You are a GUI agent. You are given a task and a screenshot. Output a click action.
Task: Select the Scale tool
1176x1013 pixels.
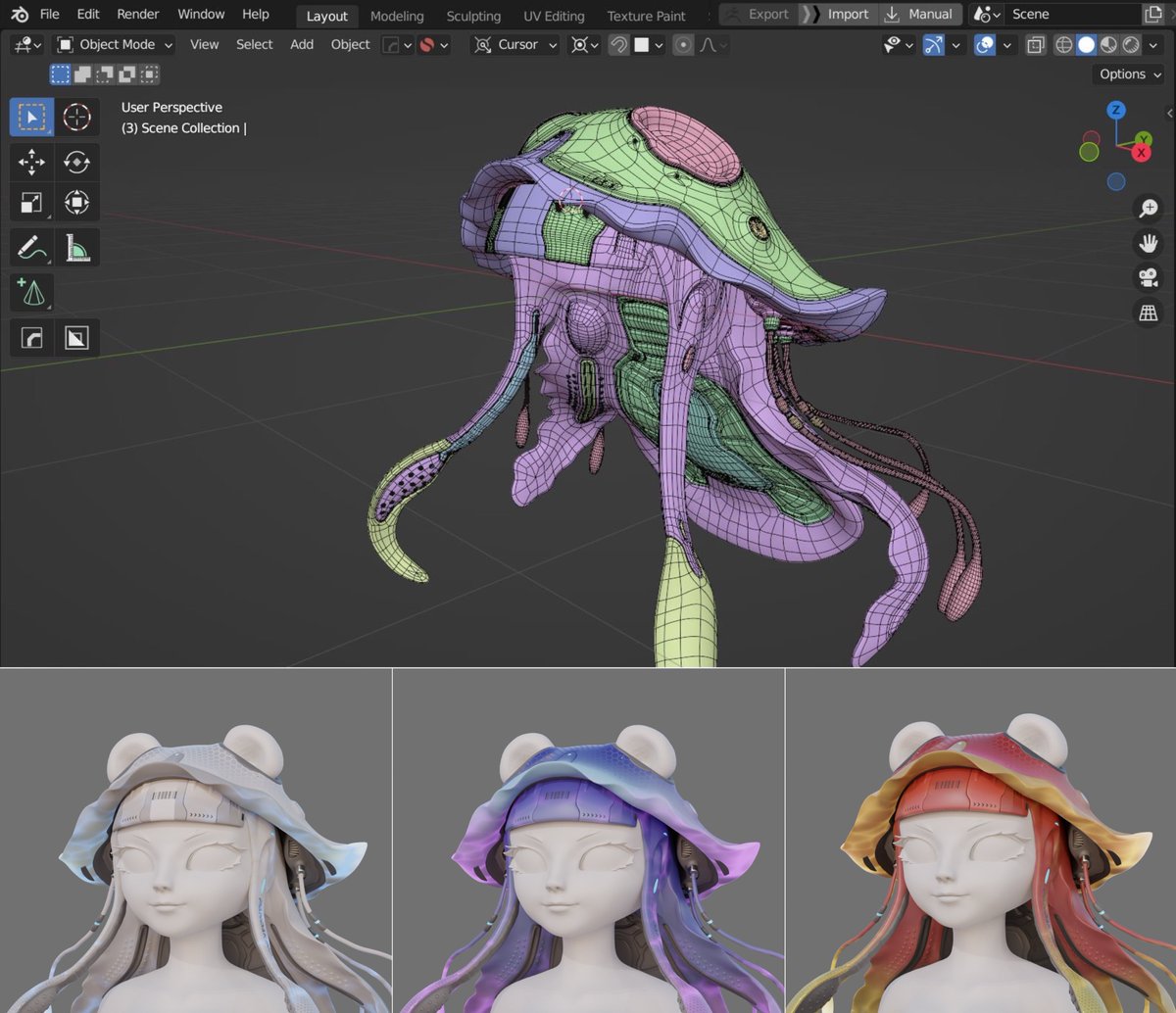click(32, 202)
